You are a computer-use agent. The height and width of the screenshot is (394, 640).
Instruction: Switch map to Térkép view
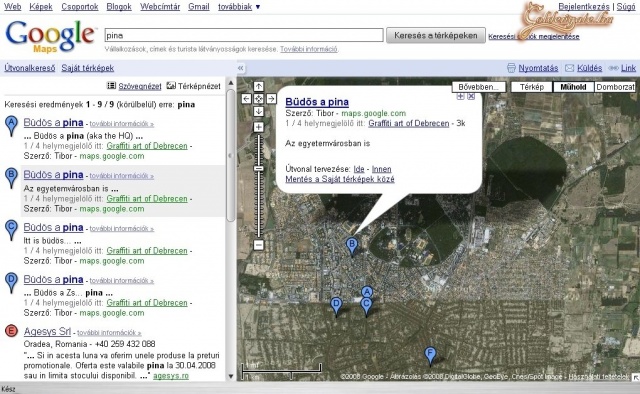[531, 87]
